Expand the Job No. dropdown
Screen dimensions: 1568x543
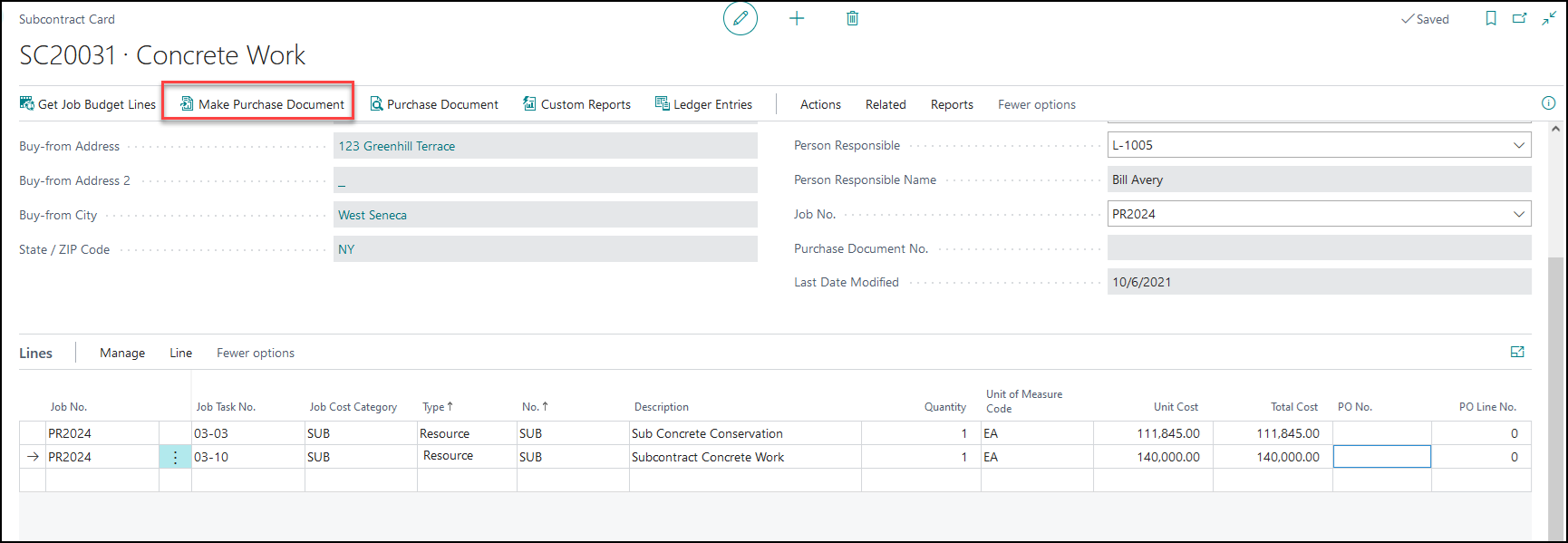[1519, 214]
